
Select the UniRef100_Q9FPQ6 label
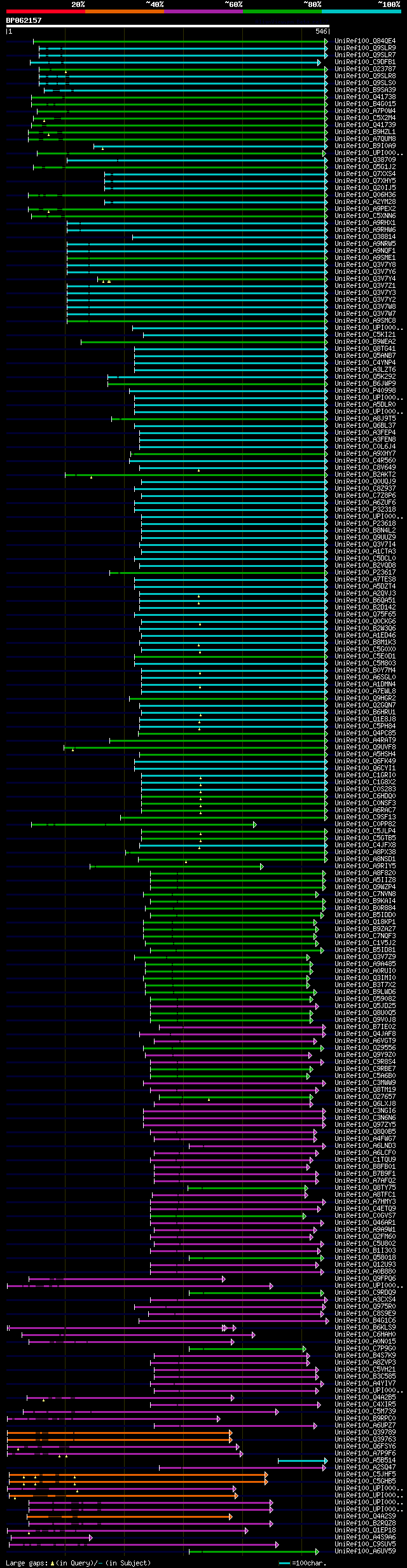[365, 1278]
